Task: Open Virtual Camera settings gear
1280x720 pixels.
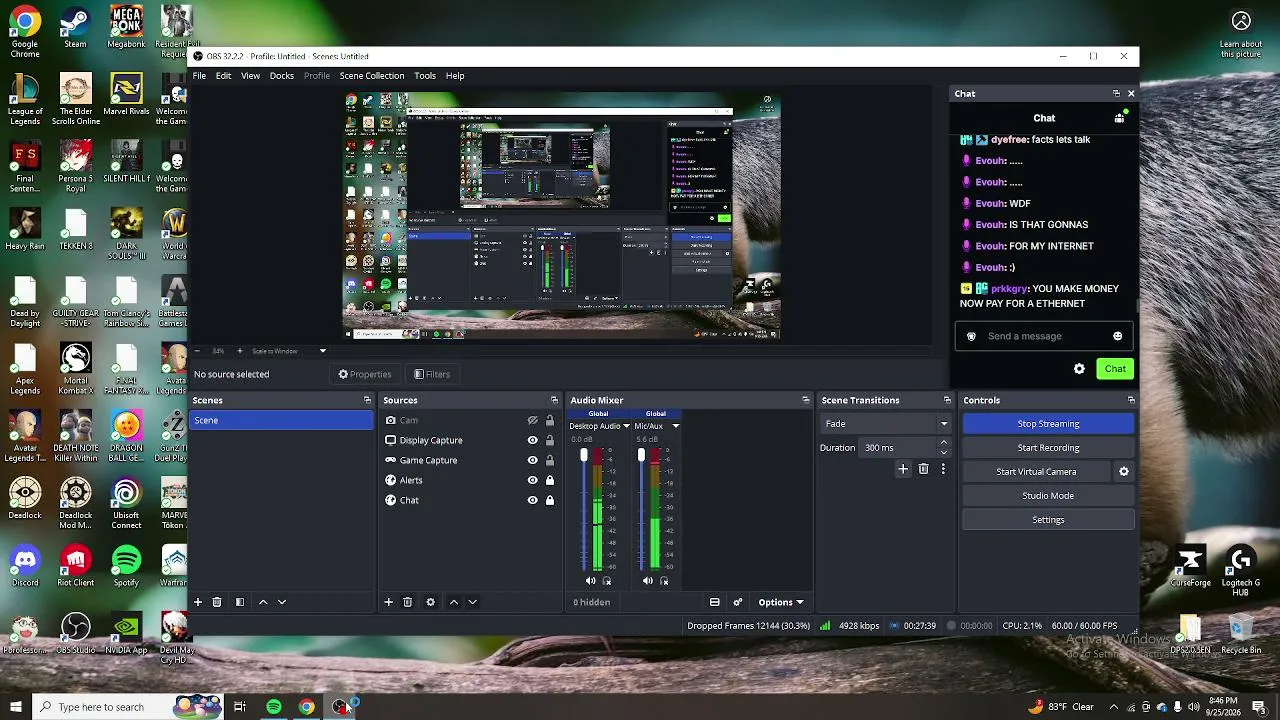Action: (1124, 472)
